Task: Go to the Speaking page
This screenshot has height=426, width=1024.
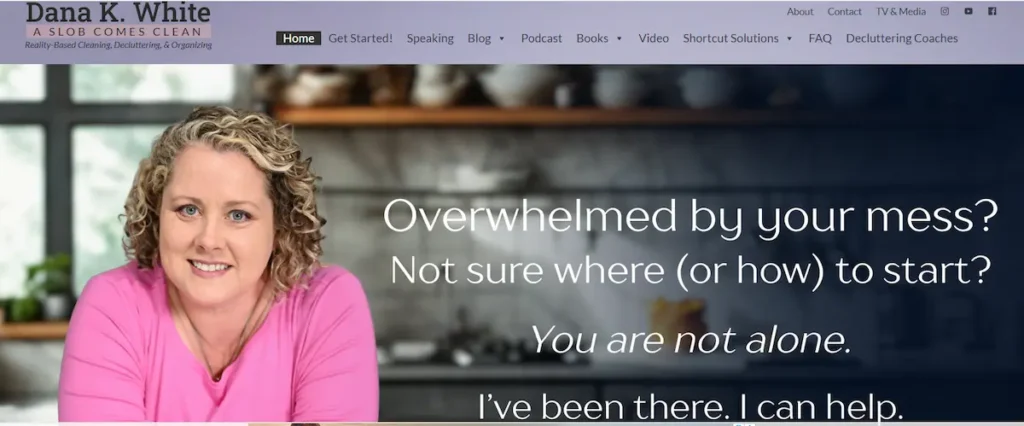Action: (430, 38)
